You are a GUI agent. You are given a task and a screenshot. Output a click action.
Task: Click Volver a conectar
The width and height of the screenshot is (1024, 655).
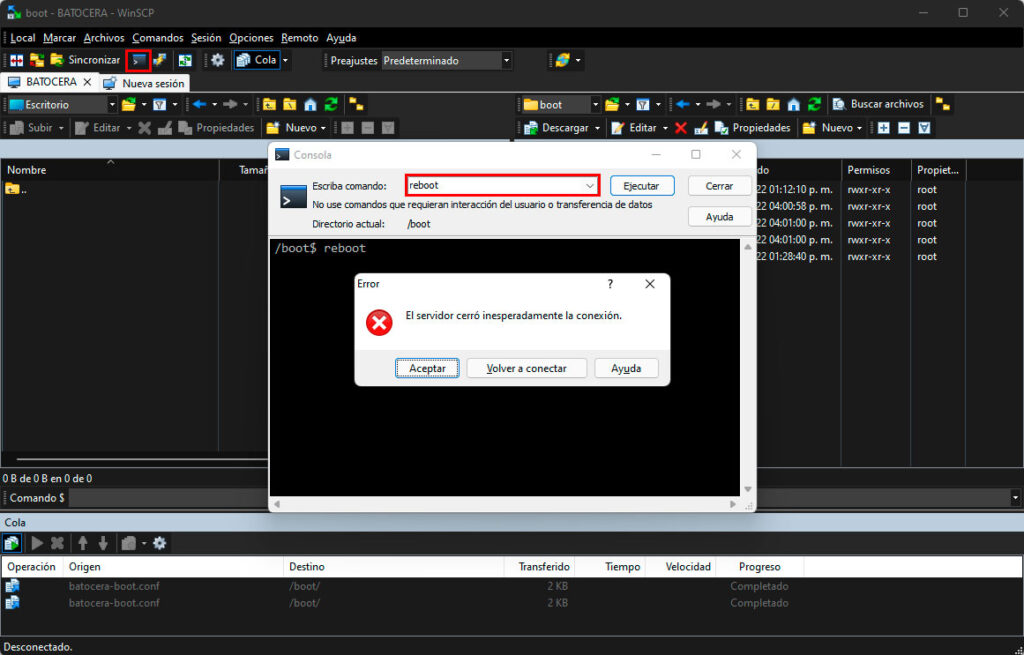click(526, 368)
